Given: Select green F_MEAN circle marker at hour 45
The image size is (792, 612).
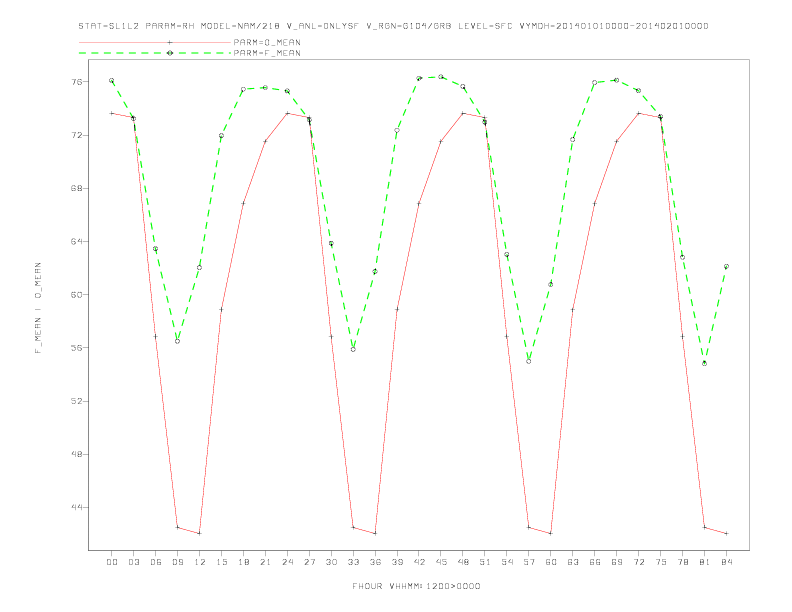Looking at the screenshot, I should 441,77.
